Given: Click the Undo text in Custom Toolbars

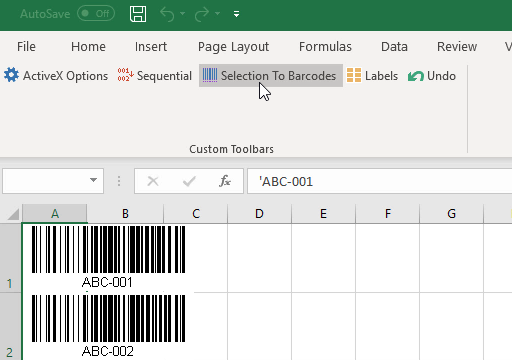Looking at the screenshot, I should (x=441, y=76).
